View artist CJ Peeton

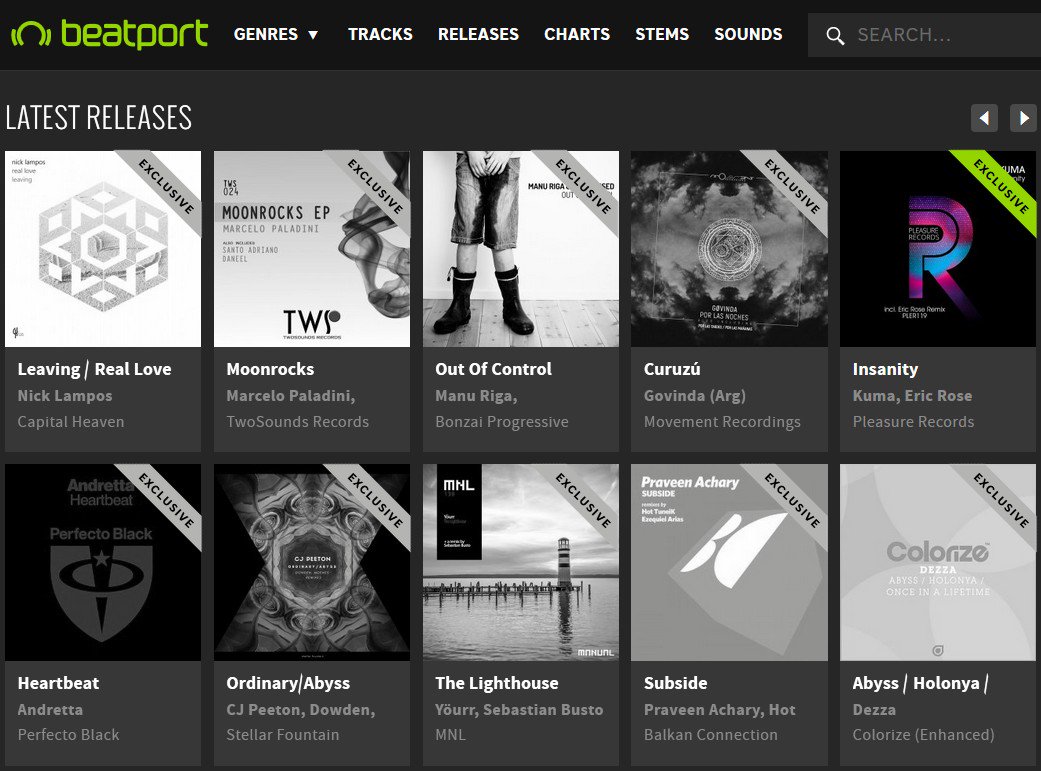265,710
